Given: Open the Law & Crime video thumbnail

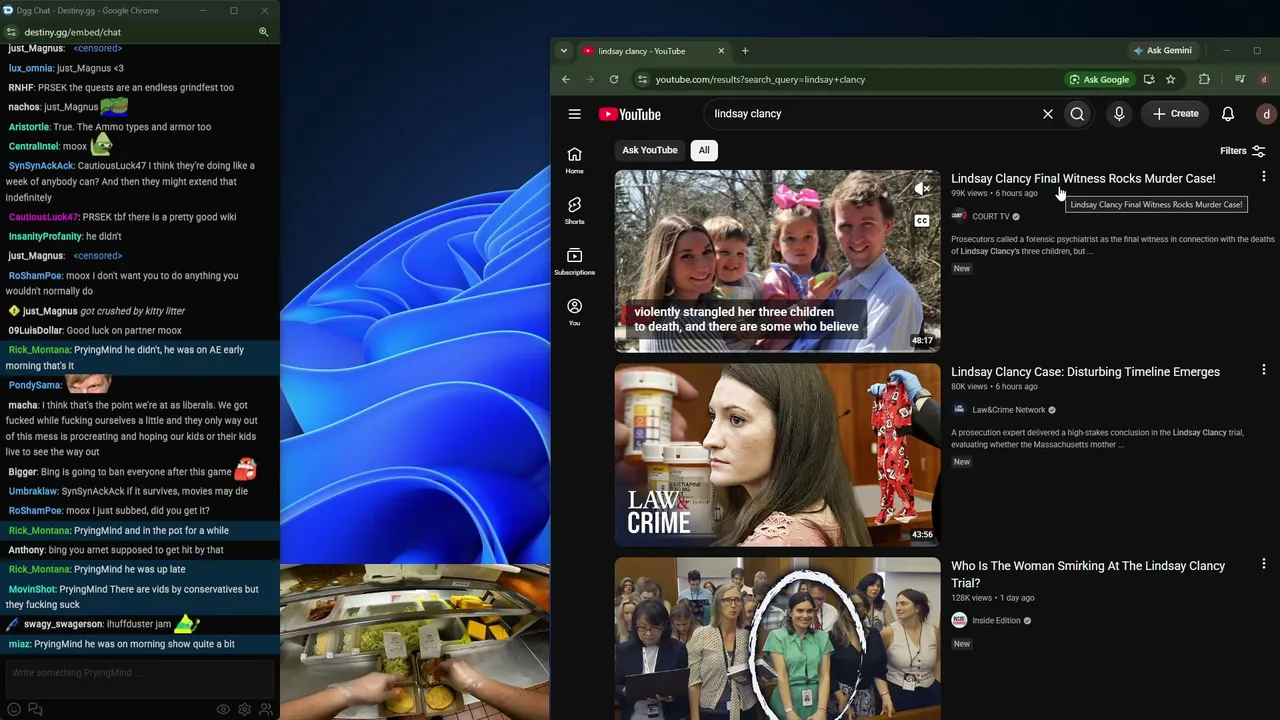Looking at the screenshot, I should point(778,455).
